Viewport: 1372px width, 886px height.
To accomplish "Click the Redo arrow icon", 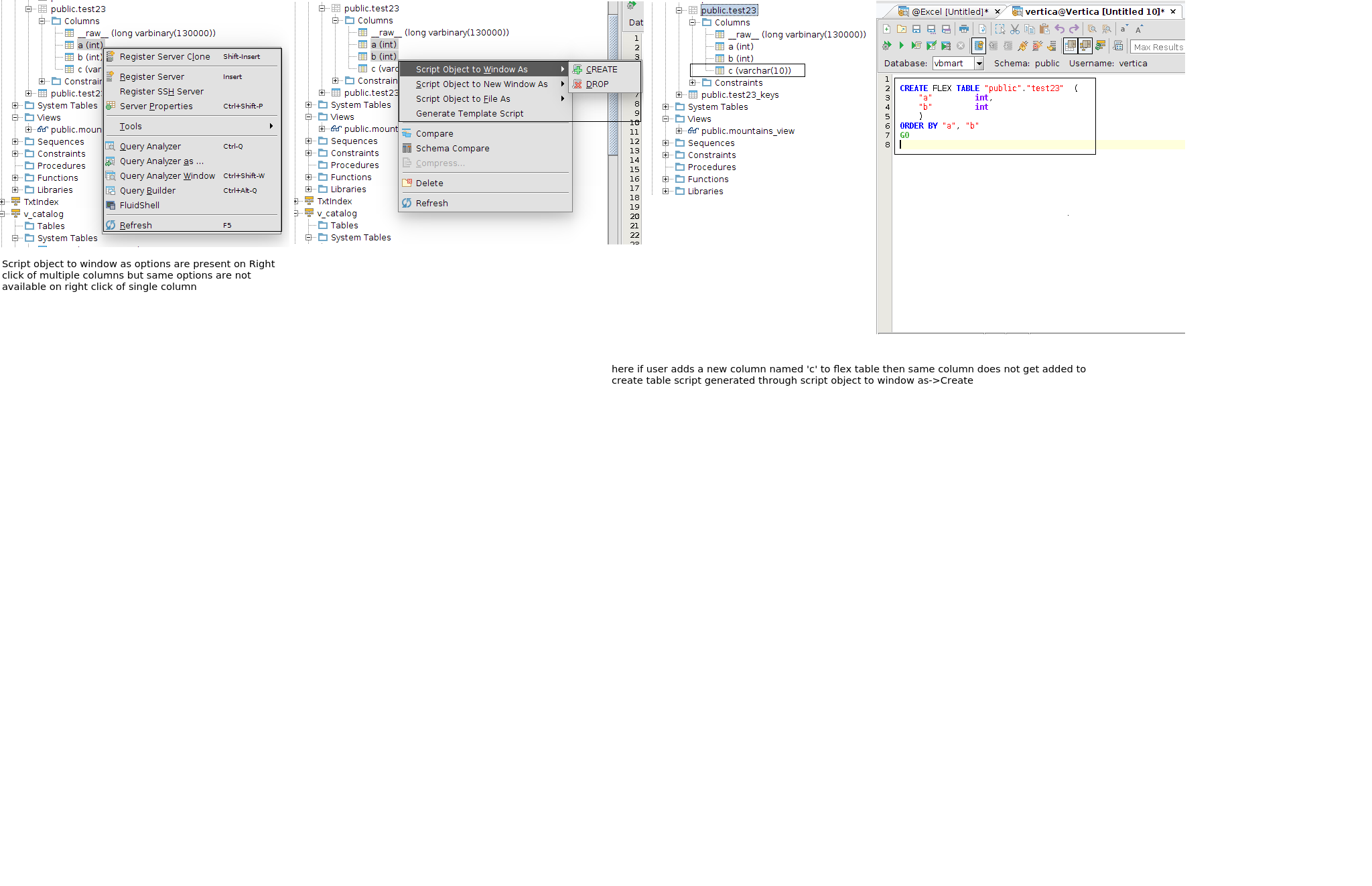I will coord(1074,29).
